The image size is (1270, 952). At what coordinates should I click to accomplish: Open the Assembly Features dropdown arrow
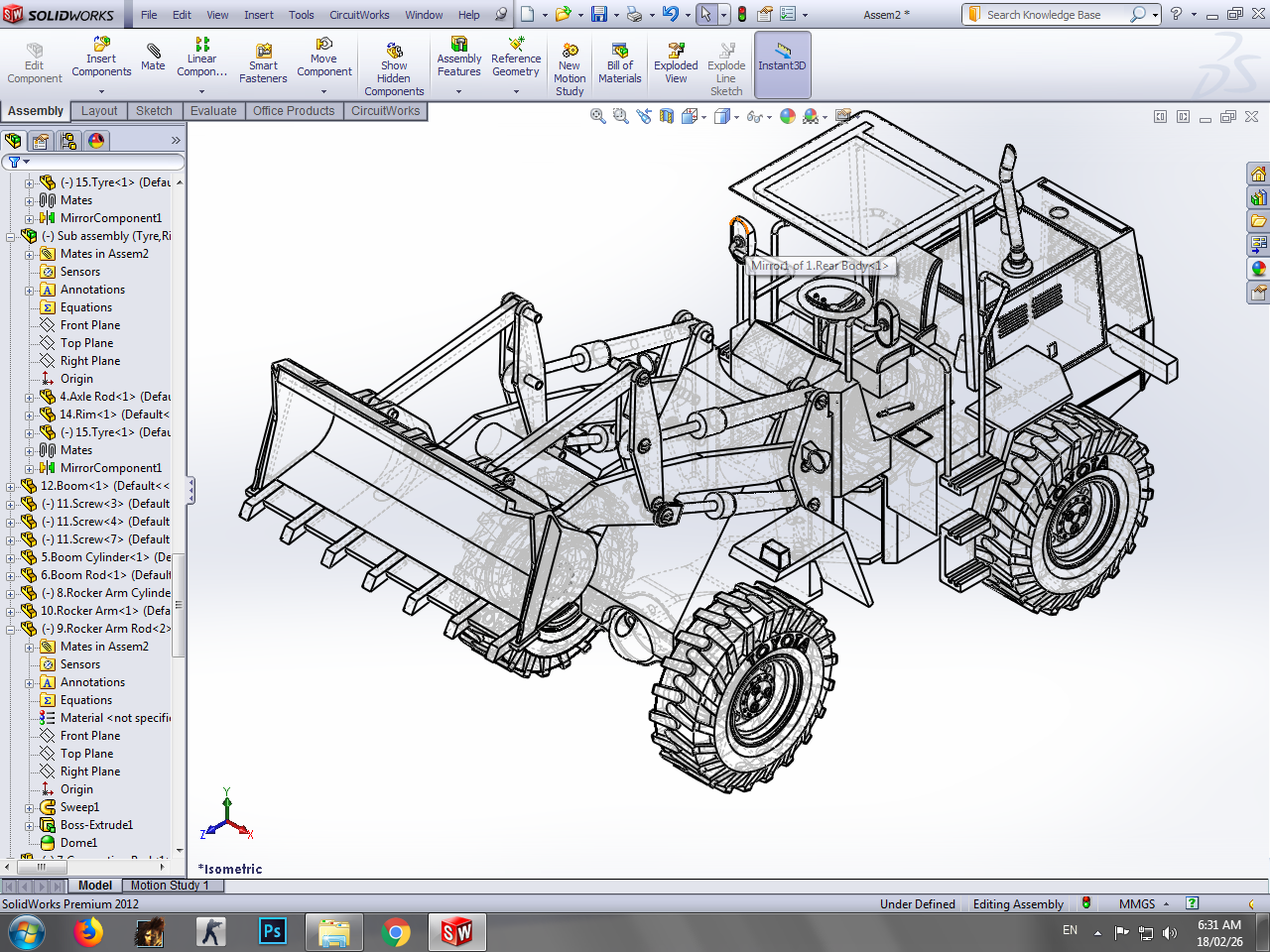point(458,91)
